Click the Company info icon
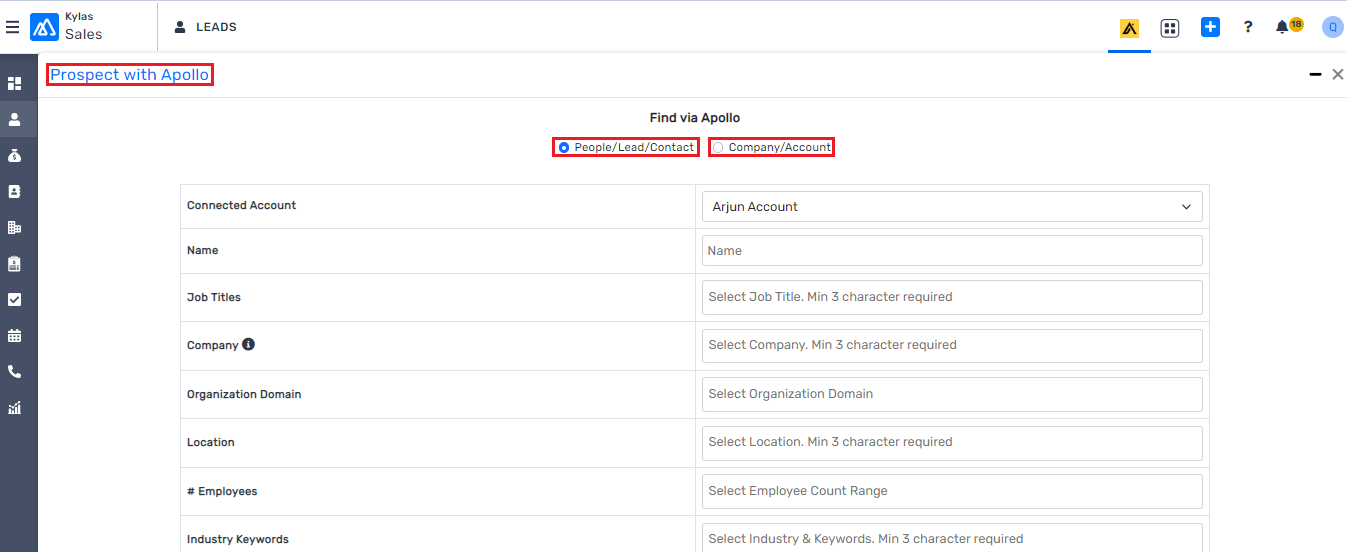 [249, 344]
